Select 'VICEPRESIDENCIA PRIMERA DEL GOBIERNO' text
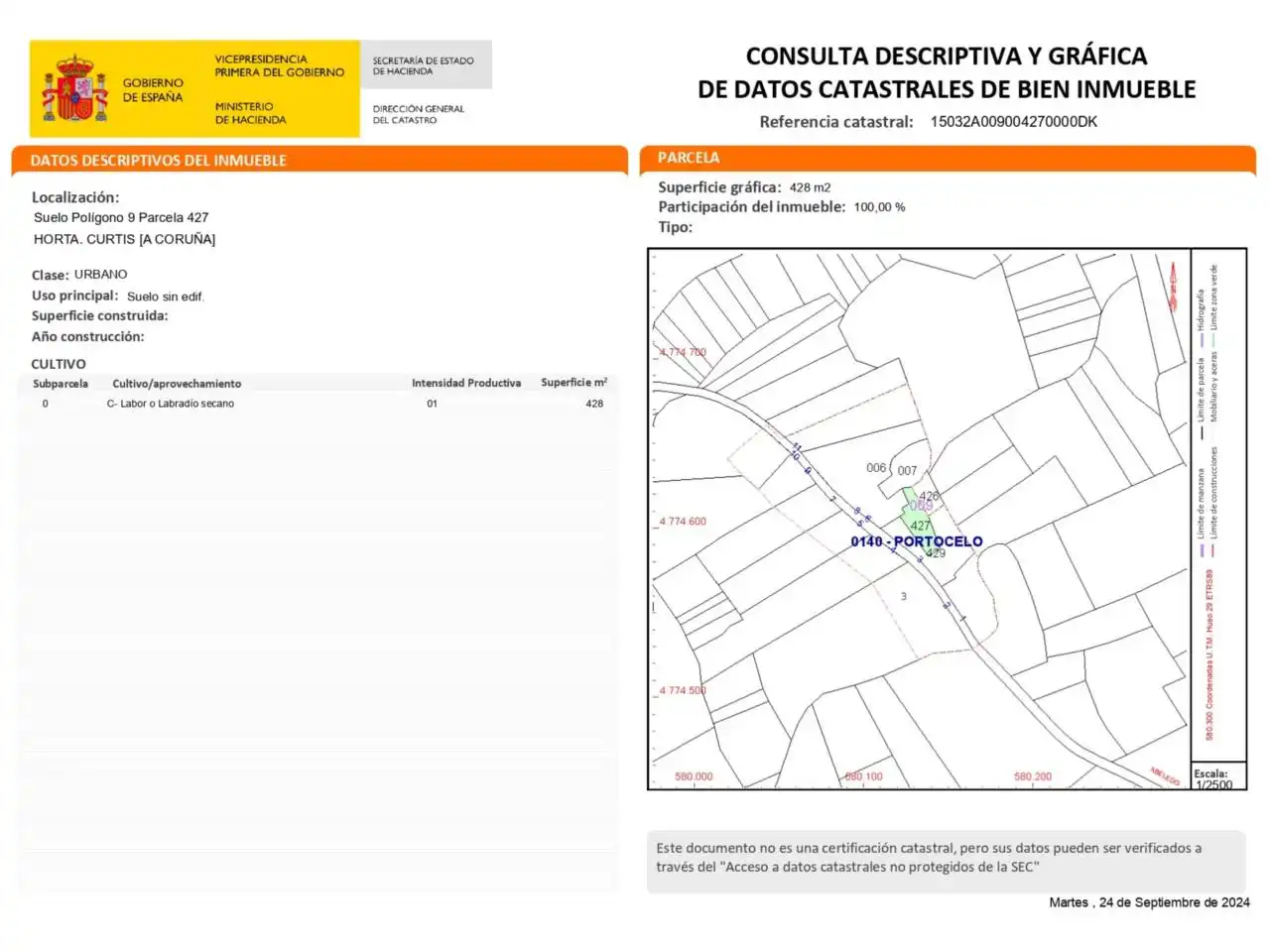Viewport: 1270px width, 952px height. click(x=280, y=65)
